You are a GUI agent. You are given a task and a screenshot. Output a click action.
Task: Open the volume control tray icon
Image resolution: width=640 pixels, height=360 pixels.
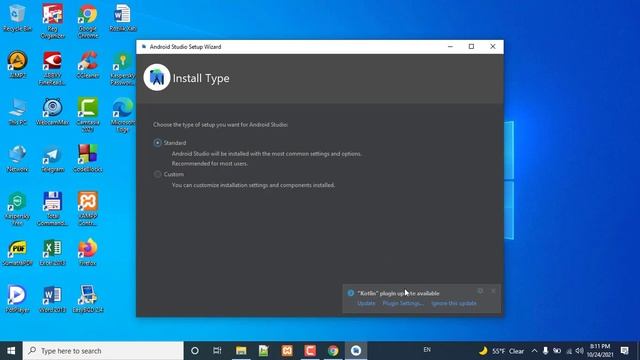580,351
